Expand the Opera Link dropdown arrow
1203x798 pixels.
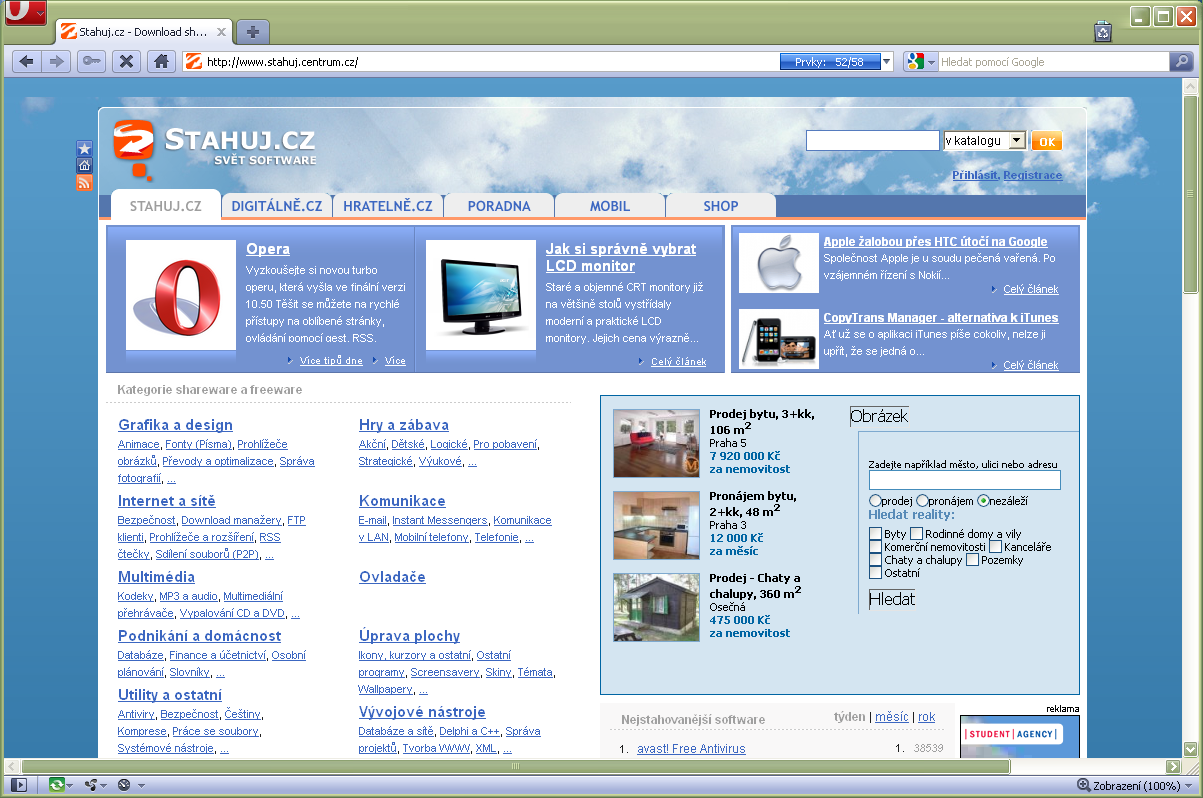point(72,786)
